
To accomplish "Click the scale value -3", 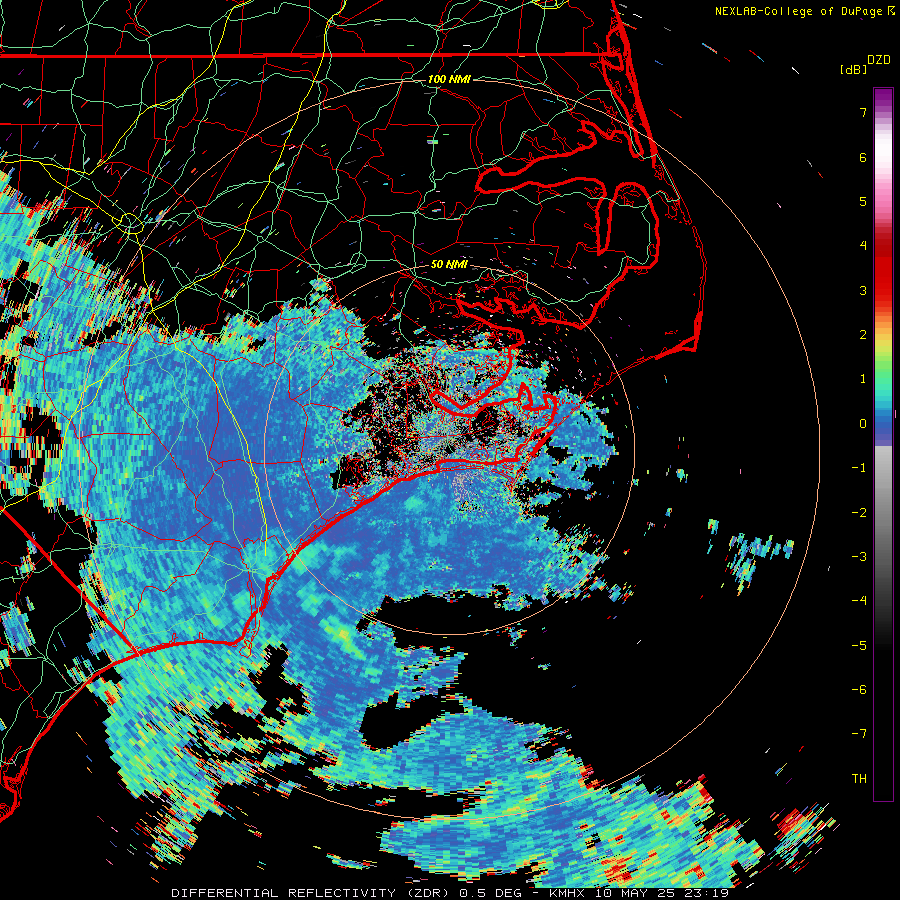I will (859, 557).
